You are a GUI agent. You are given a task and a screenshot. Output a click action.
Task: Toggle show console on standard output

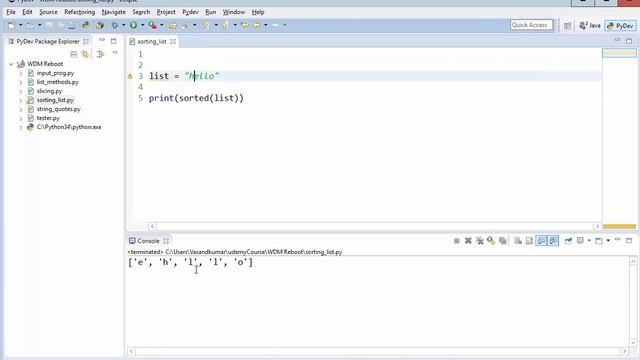pos(541,241)
